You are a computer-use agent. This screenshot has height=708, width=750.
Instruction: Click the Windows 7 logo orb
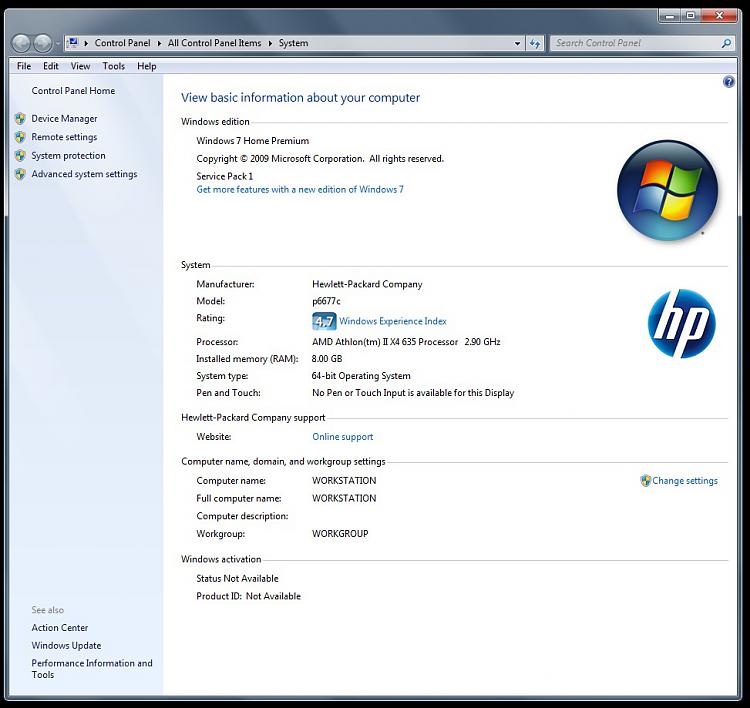tap(667, 190)
